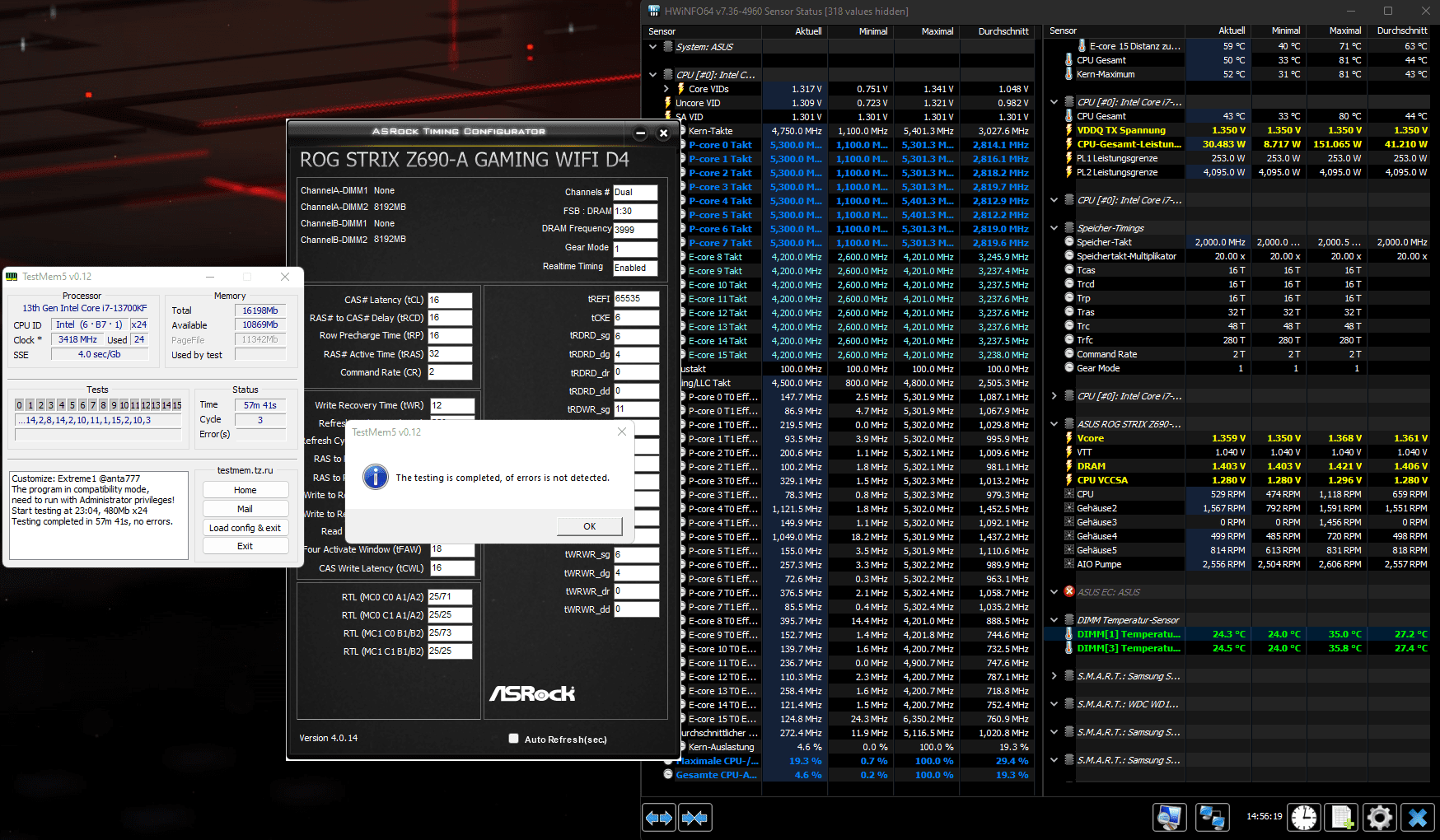Click chip icon beside Speicher-Timings header
This screenshot has width=1440, height=840.
[1069, 228]
